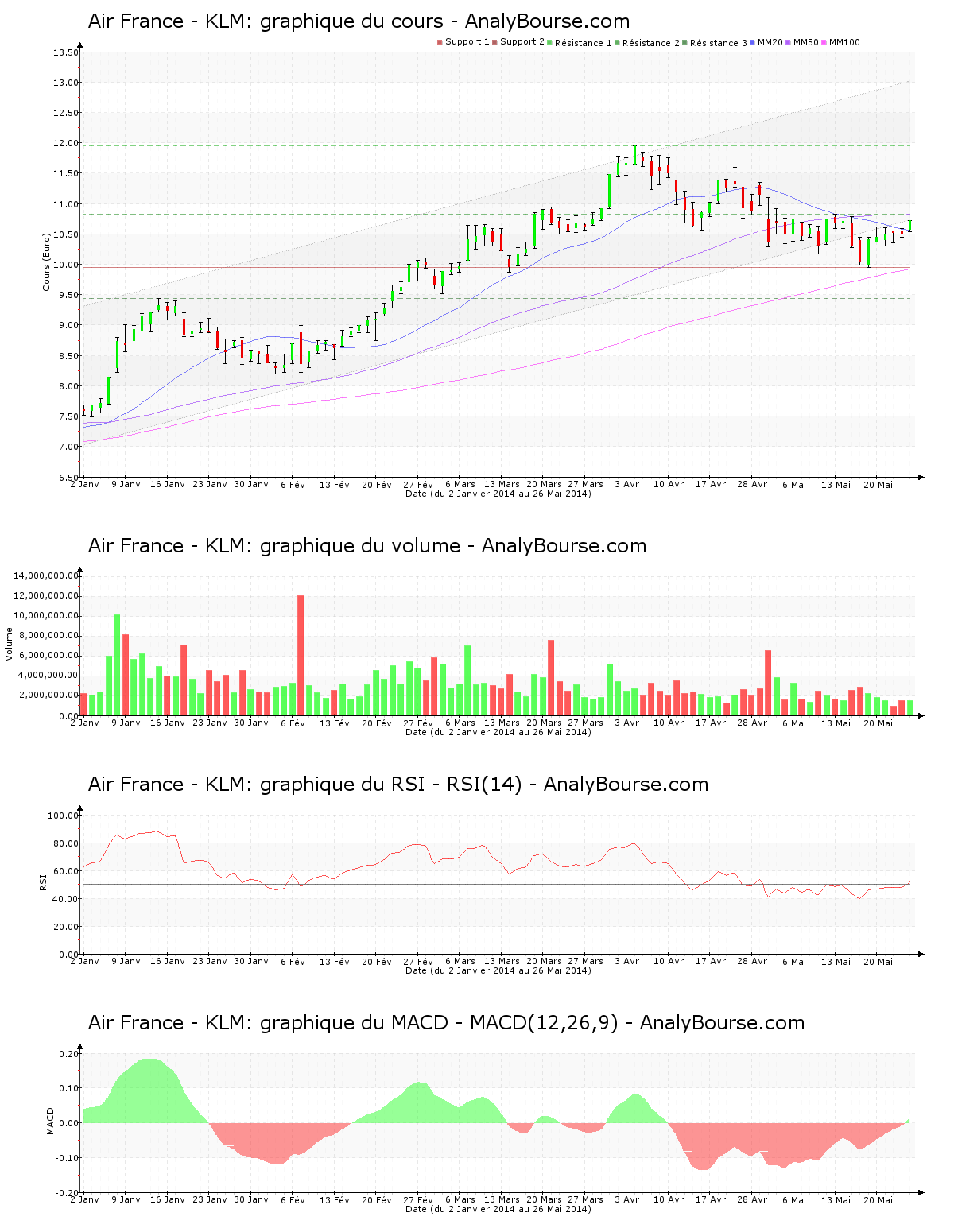Click the '10 Avr' label under price chart
Screen dimensions: 954x1232
point(669,484)
